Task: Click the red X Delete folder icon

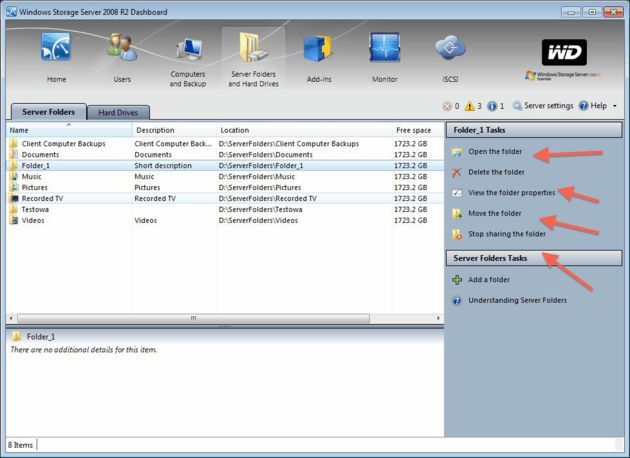Action: (x=457, y=172)
